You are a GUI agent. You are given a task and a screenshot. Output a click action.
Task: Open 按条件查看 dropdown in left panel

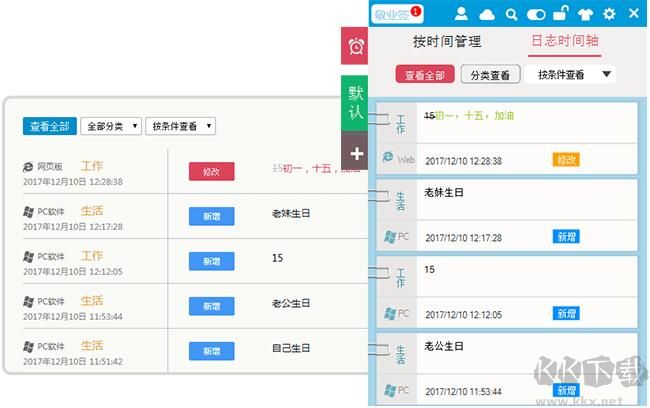click(x=180, y=126)
